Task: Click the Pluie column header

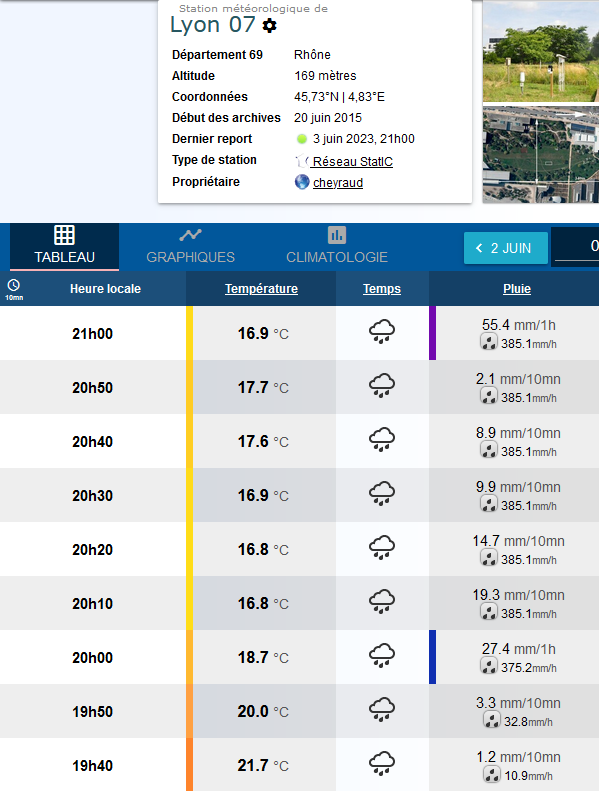Action: coord(517,289)
